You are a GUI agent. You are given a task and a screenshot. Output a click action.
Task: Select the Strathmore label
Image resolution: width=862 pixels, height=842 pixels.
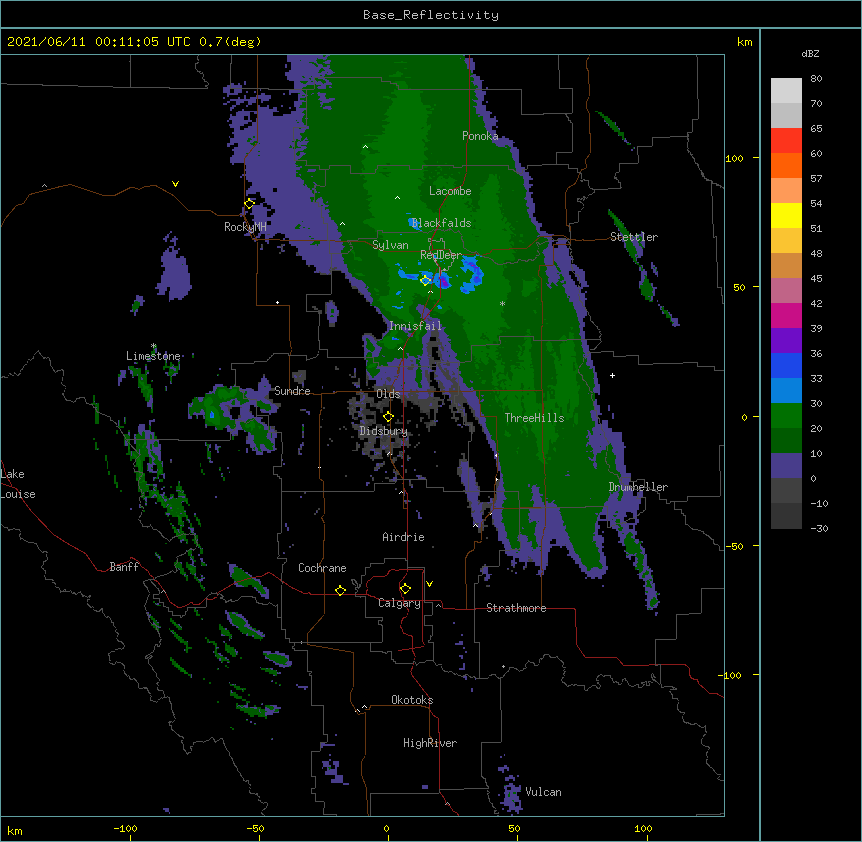(x=516, y=608)
